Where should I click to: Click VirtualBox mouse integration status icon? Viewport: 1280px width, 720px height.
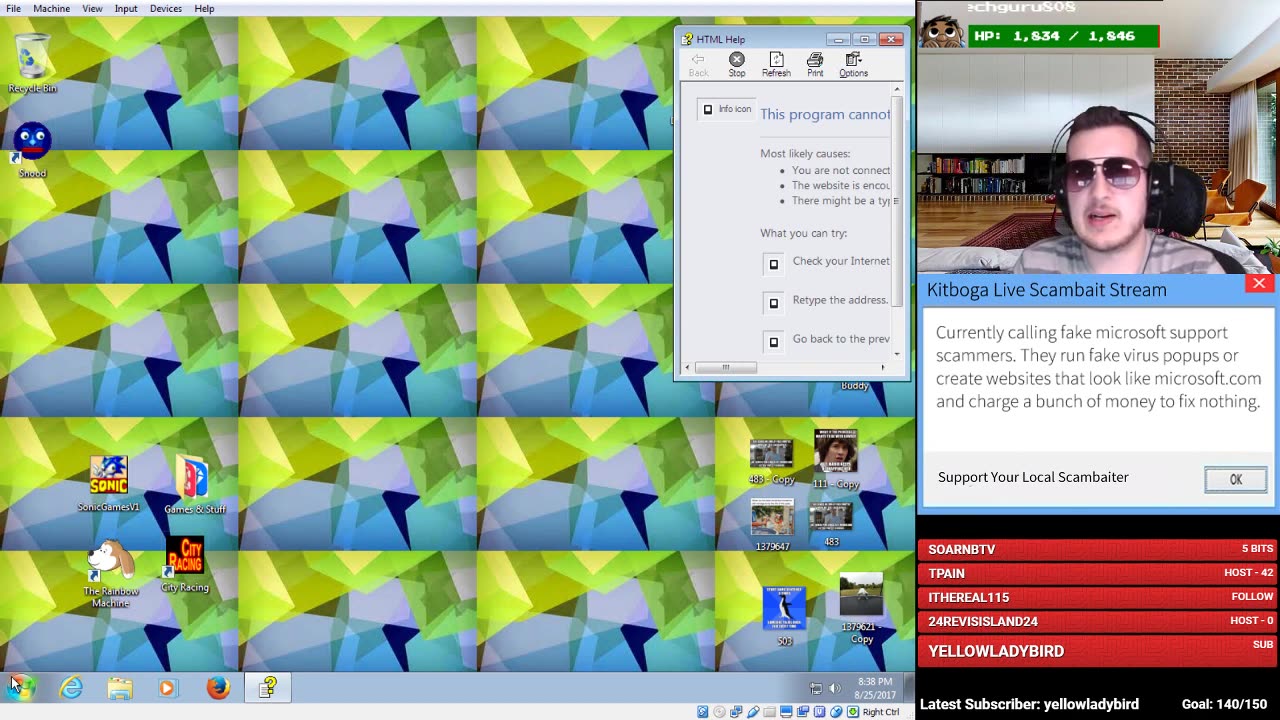[x=836, y=712]
